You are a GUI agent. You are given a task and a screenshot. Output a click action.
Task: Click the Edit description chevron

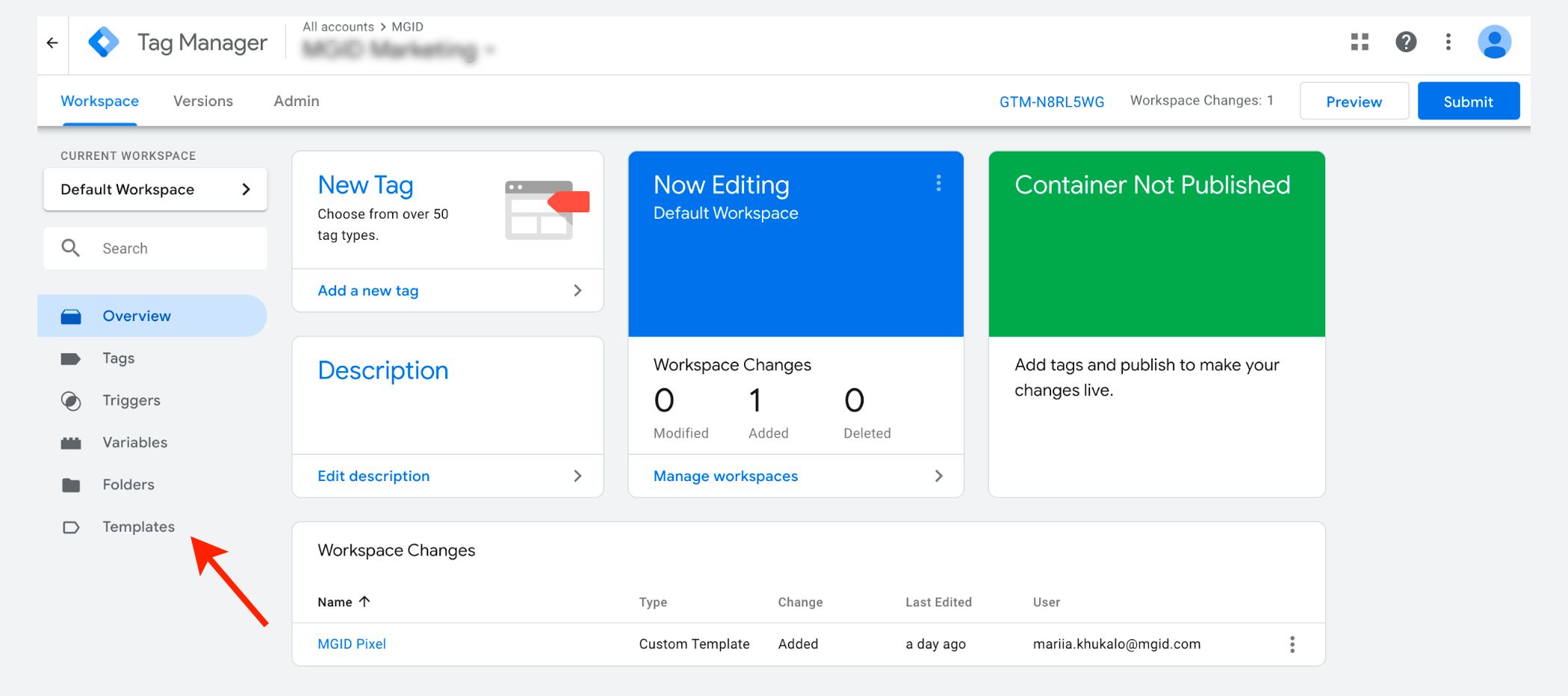point(577,476)
